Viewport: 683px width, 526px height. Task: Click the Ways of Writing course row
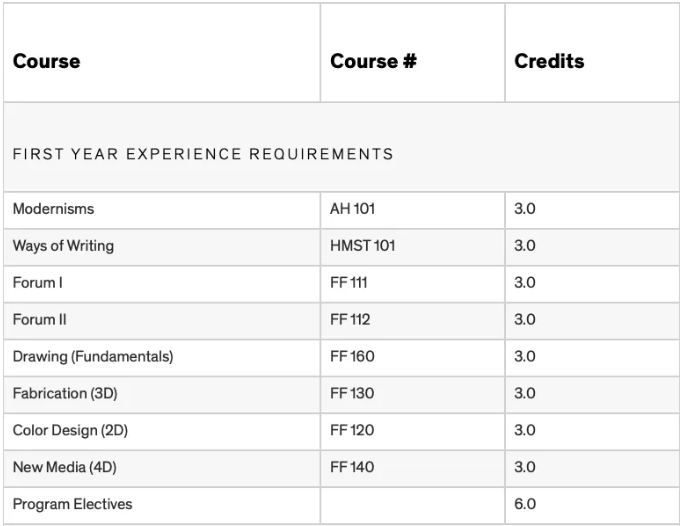(x=342, y=247)
